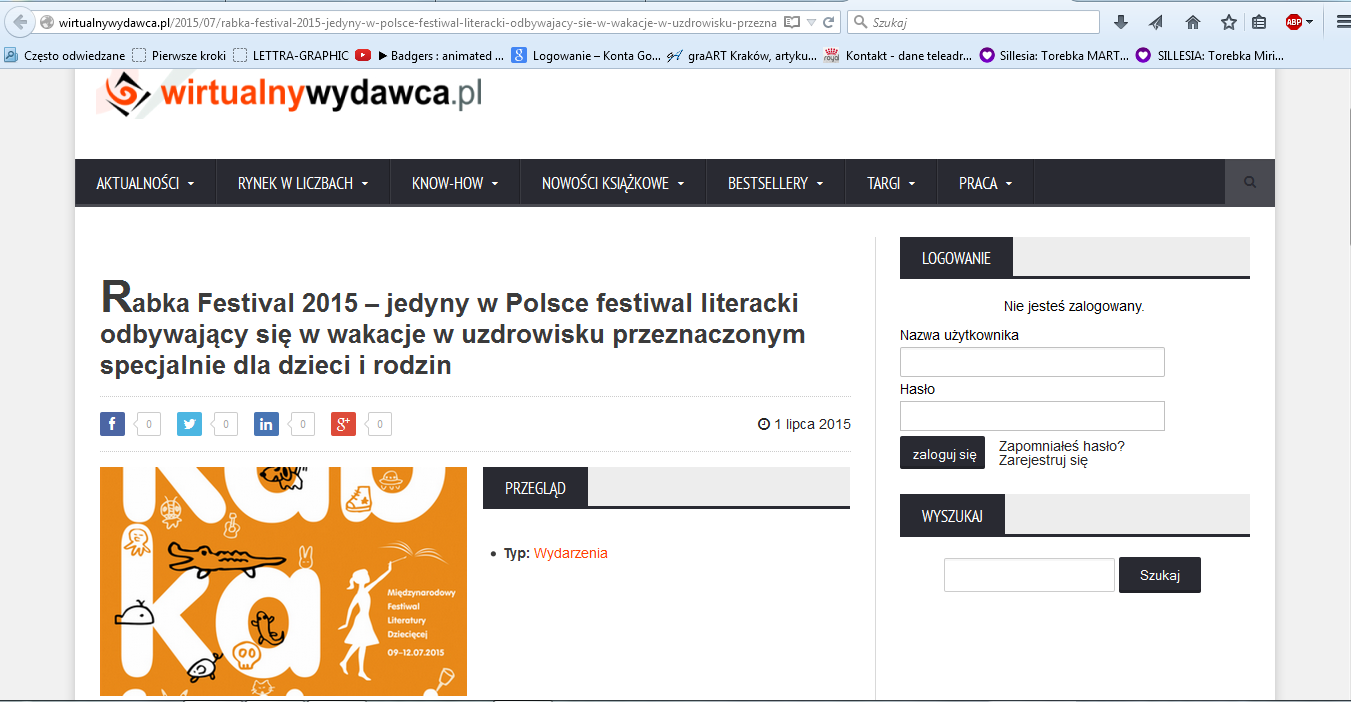Open the Adblock Plus dropdown arrow
1351x702 pixels.
1309,22
